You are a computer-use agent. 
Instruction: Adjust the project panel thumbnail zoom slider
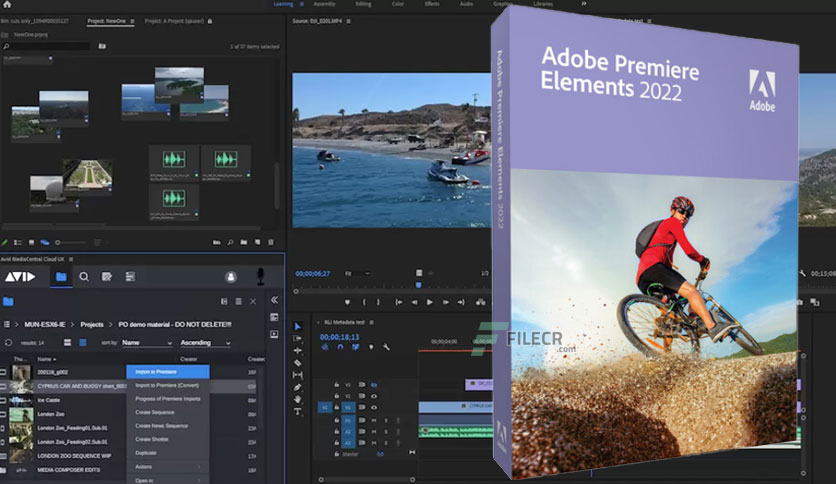(70, 243)
